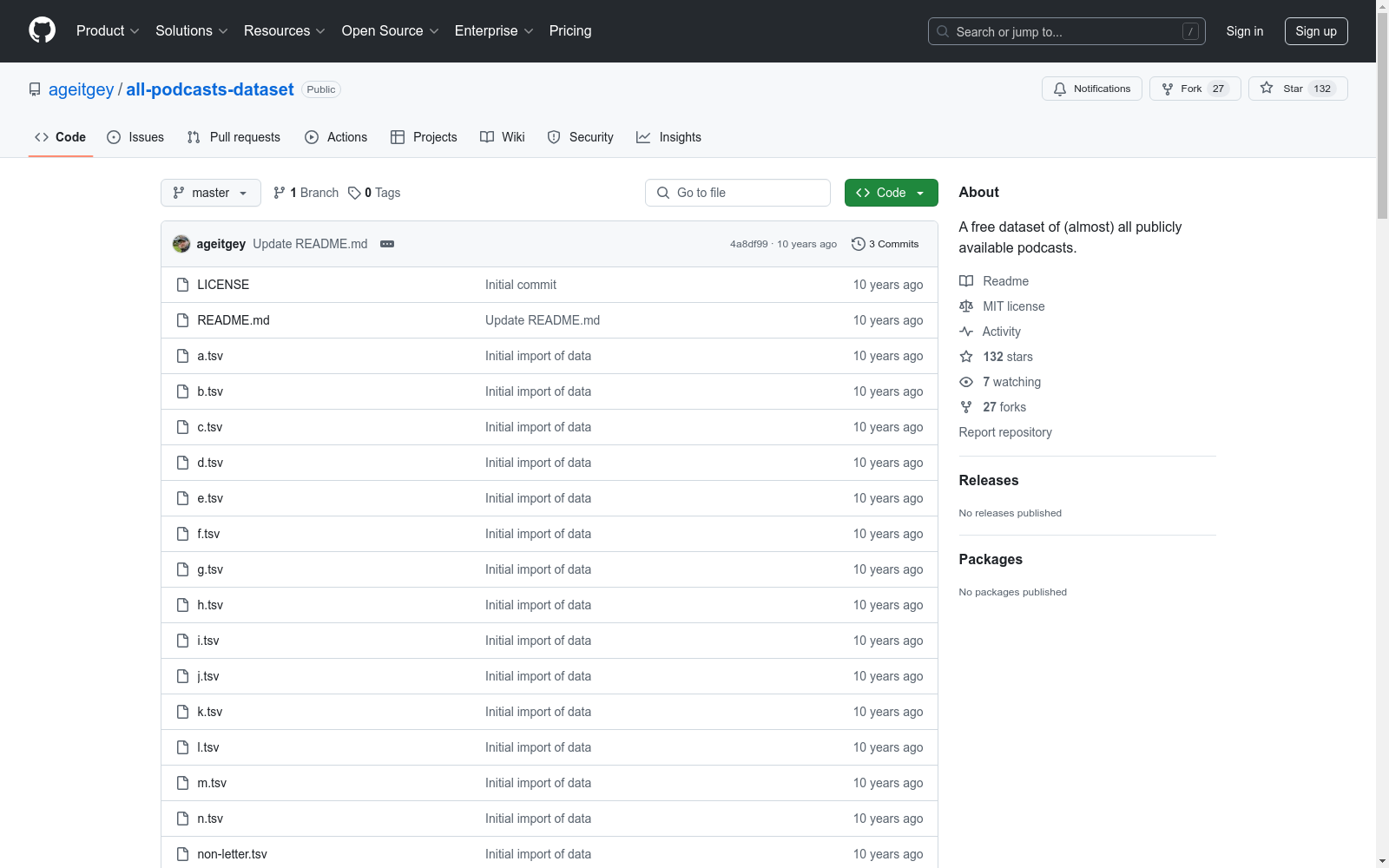1389x868 pixels.
Task: Open the all-podcasts-dataset repository link
Action: [210, 89]
